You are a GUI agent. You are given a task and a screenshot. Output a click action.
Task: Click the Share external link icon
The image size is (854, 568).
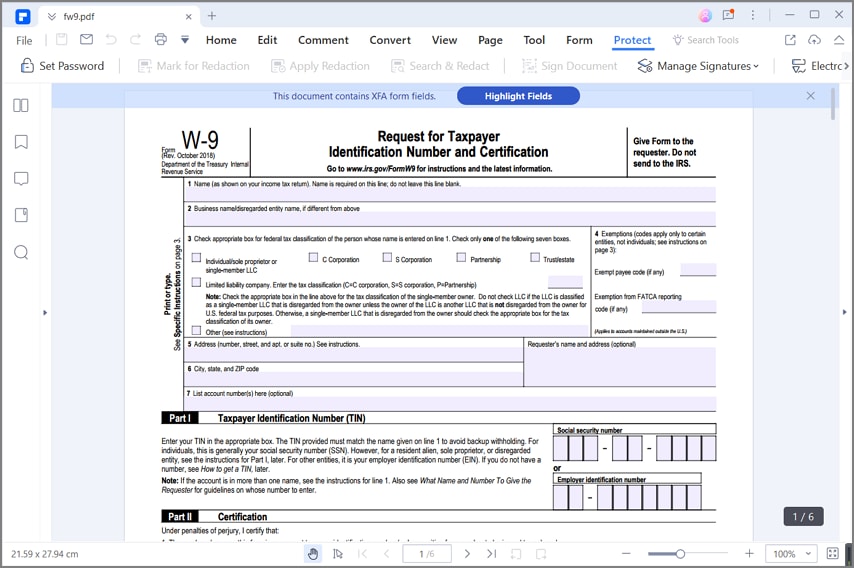click(x=790, y=39)
